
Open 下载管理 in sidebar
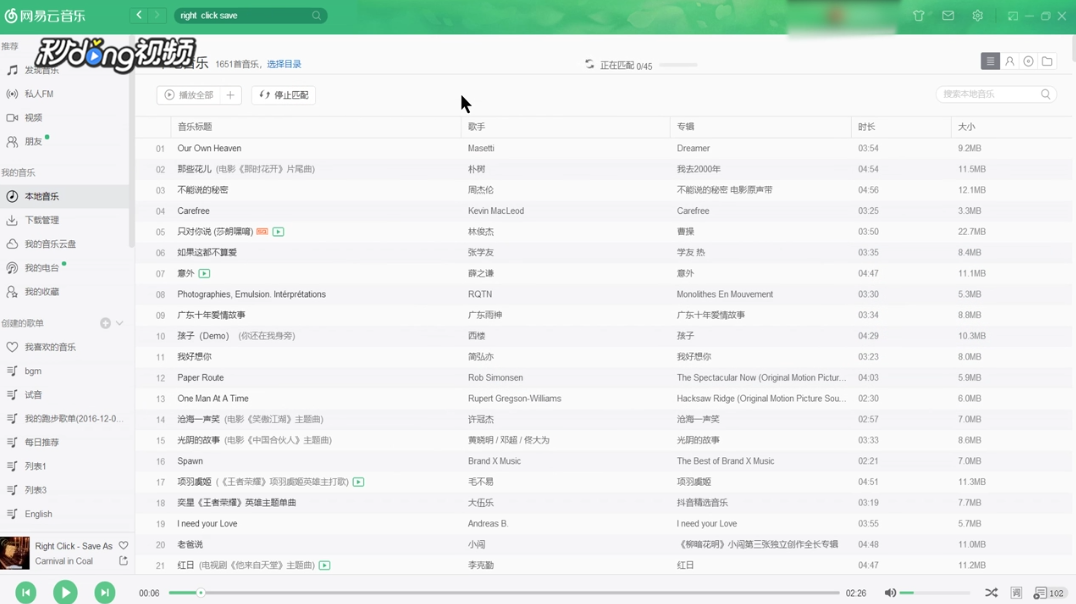[65, 220]
